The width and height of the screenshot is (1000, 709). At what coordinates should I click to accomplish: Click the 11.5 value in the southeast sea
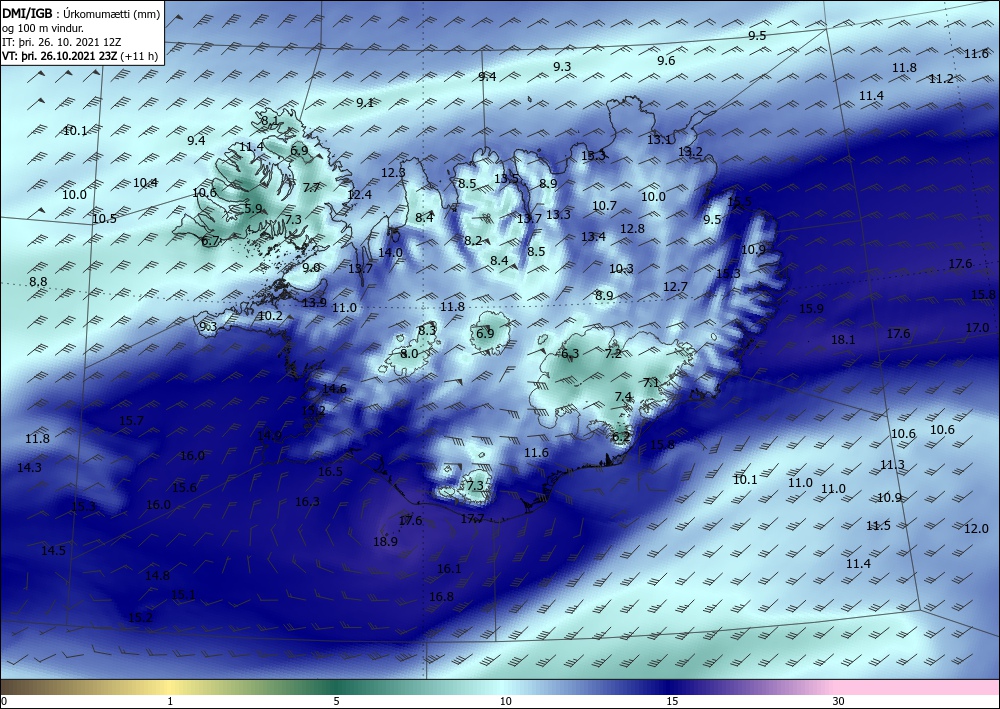click(878, 525)
